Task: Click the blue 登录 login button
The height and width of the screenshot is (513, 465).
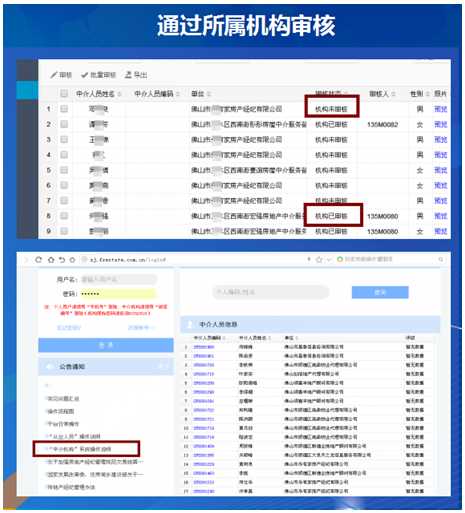Action: tap(106, 345)
